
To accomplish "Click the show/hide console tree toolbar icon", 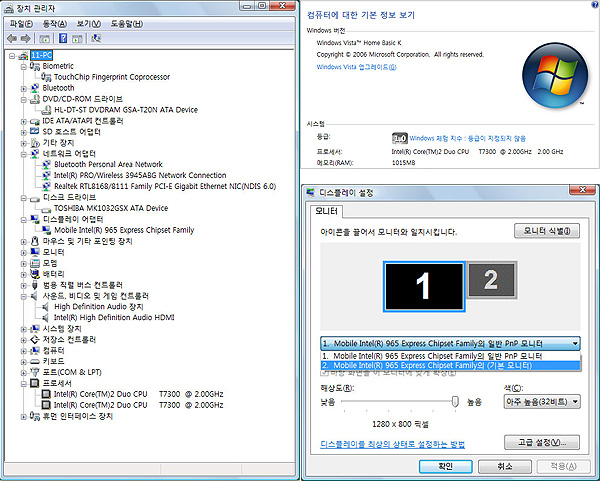I will pos(44,39).
